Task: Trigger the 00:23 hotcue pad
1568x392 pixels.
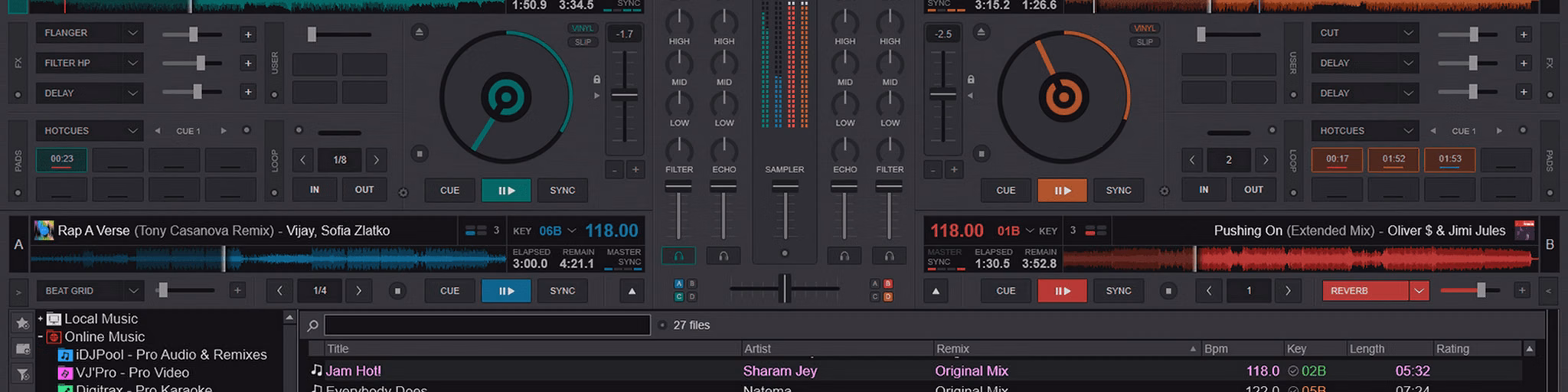Action: coord(62,160)
